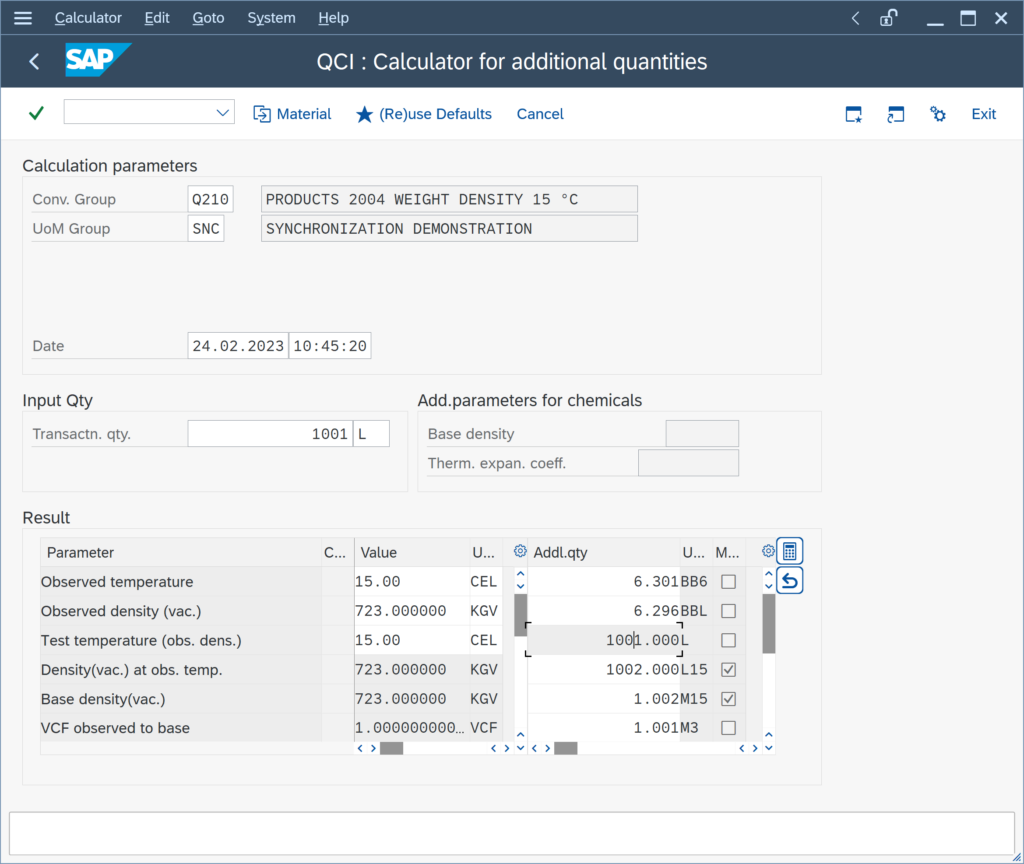
Task: Click the (Re)use Defaults button
Action: point(424,114)
